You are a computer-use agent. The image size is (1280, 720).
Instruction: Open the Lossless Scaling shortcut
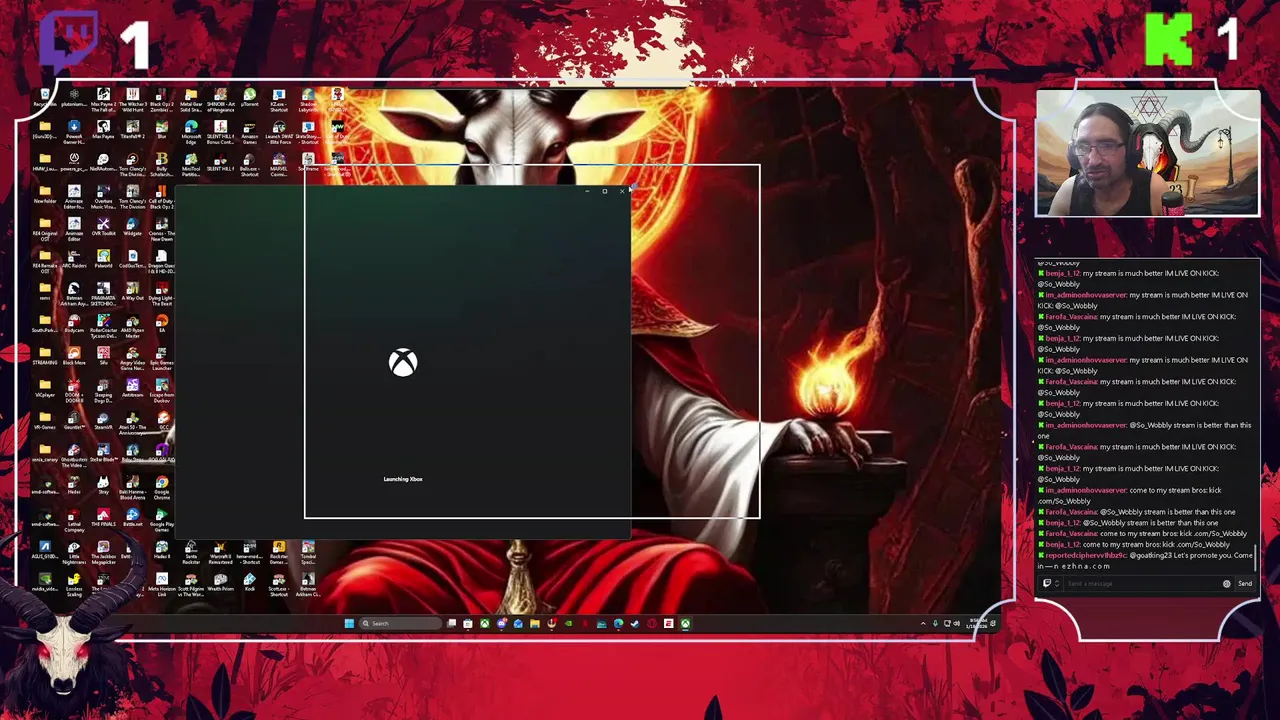coord(74,584)
